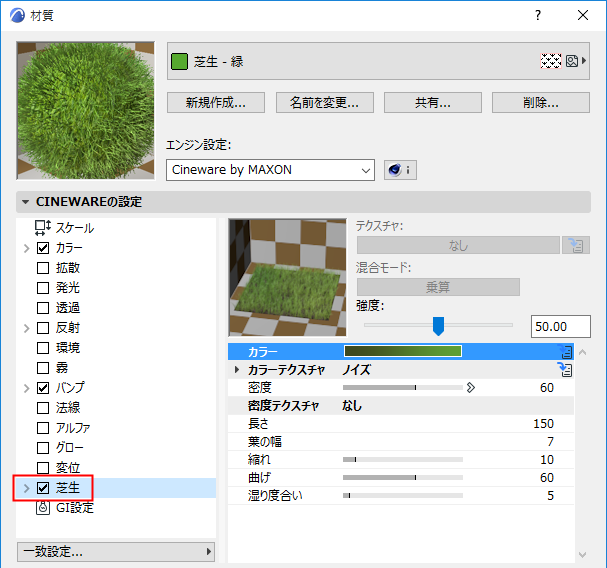This screenshot has width=607, height=568.
Task: Click the texture load icon next to なし
Action: (x=576, y=245)
